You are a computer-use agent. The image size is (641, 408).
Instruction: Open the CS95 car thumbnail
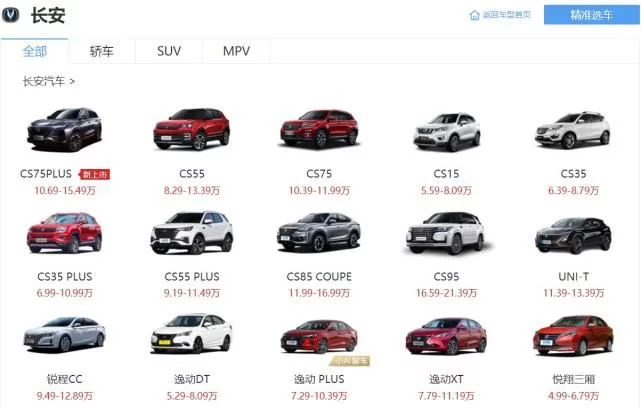click(446, 233)
